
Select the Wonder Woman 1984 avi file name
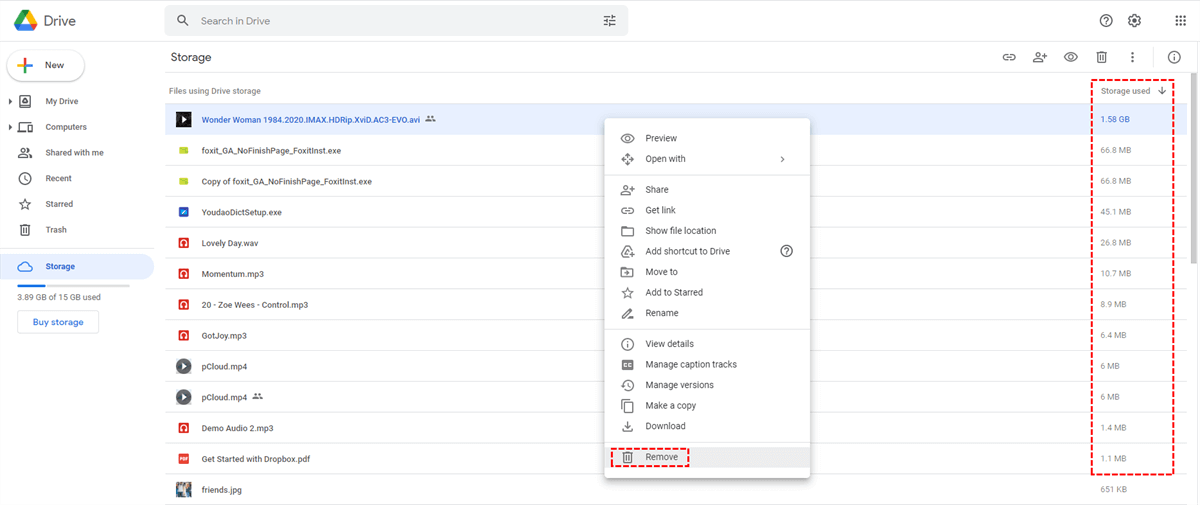click(x=311, y=119)
